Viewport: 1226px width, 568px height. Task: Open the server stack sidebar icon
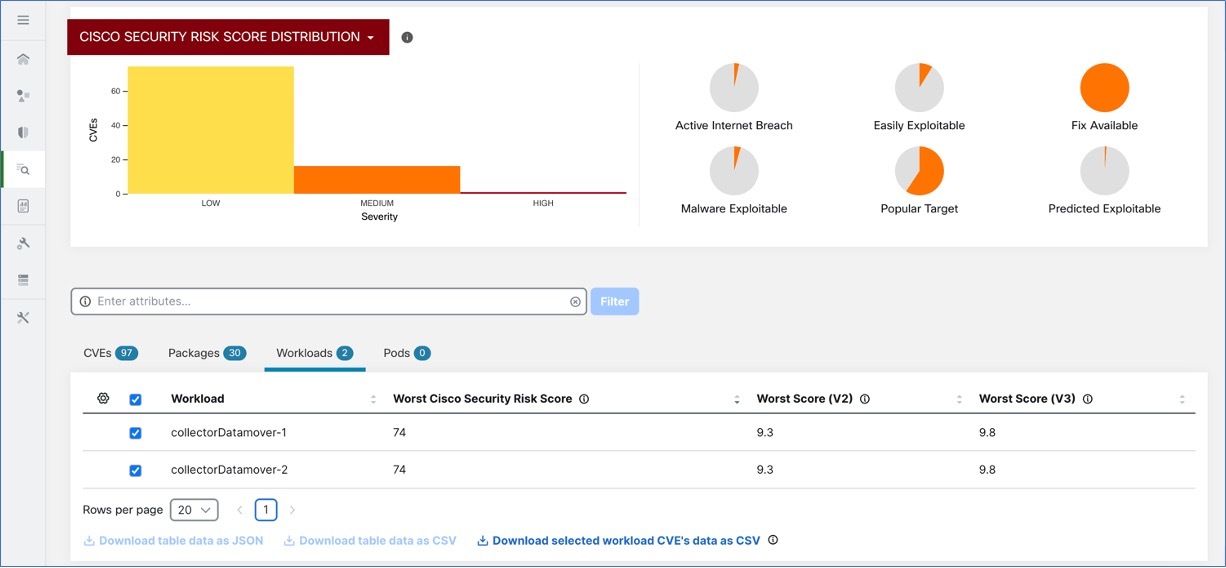(x=23, y=280)
